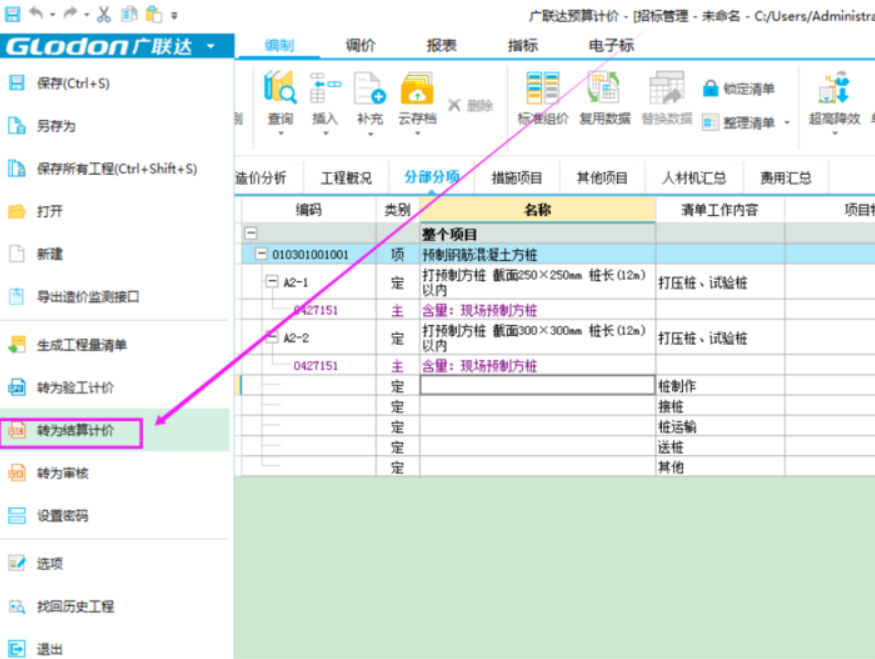Click the 云存档 cloud archive icon
The height and width of the screenshot is (659, 875).
click(417, 90)
